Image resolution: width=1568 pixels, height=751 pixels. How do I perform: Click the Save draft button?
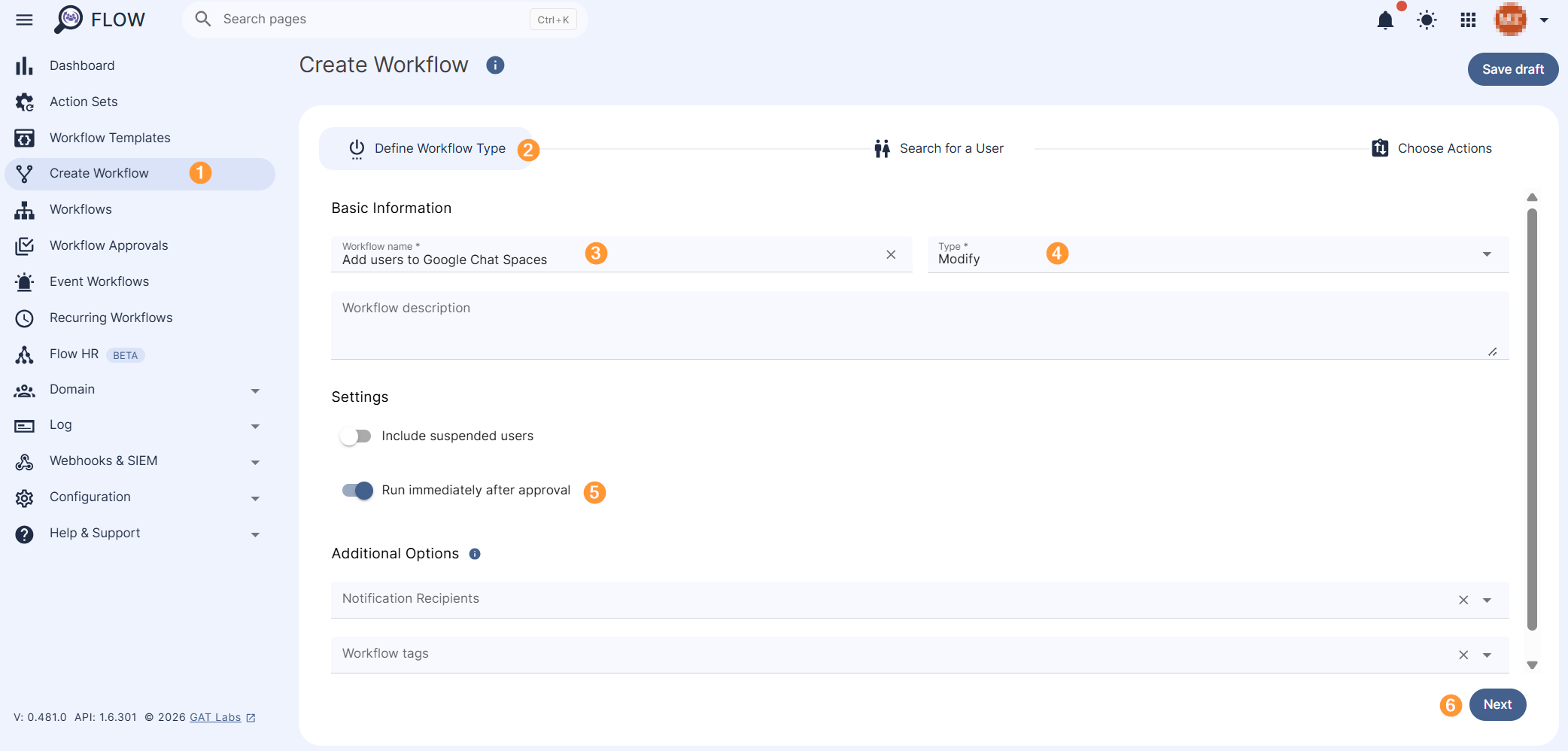click(x=1512, y=69)
